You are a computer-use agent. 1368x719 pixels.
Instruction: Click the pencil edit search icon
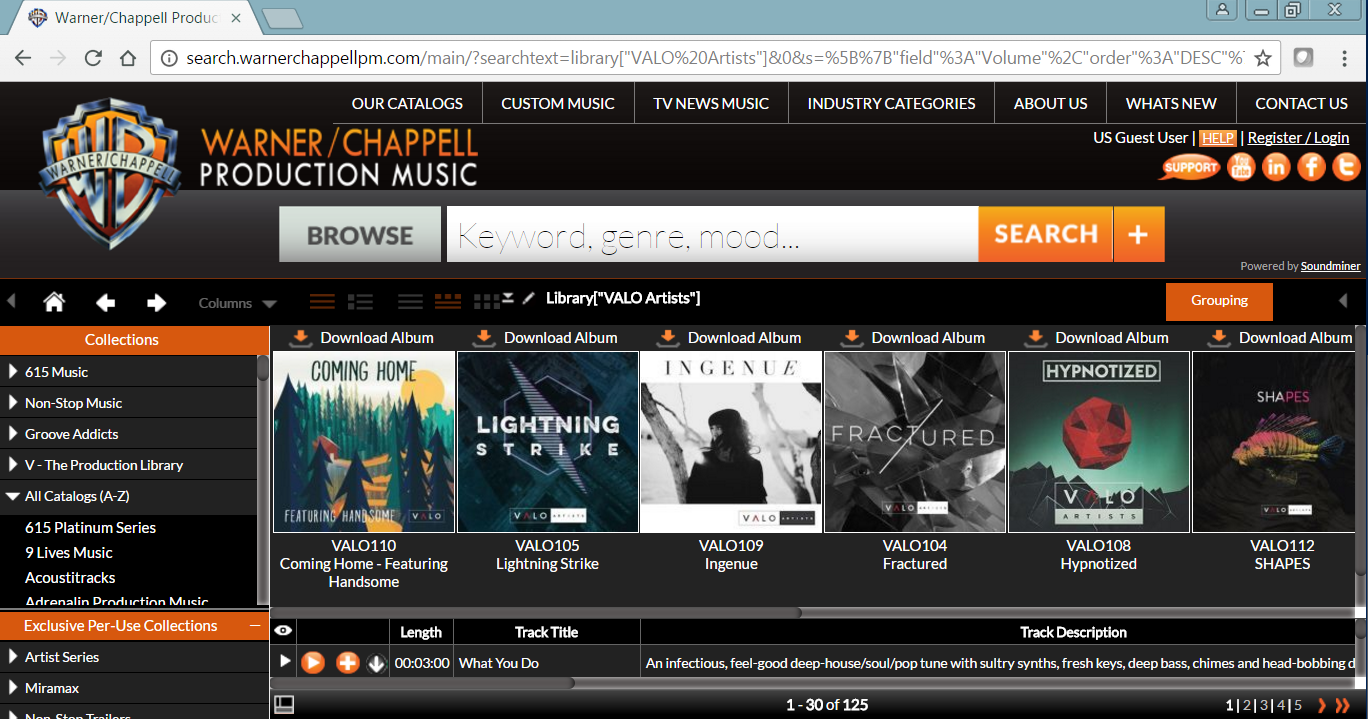[x=529, y=298]
